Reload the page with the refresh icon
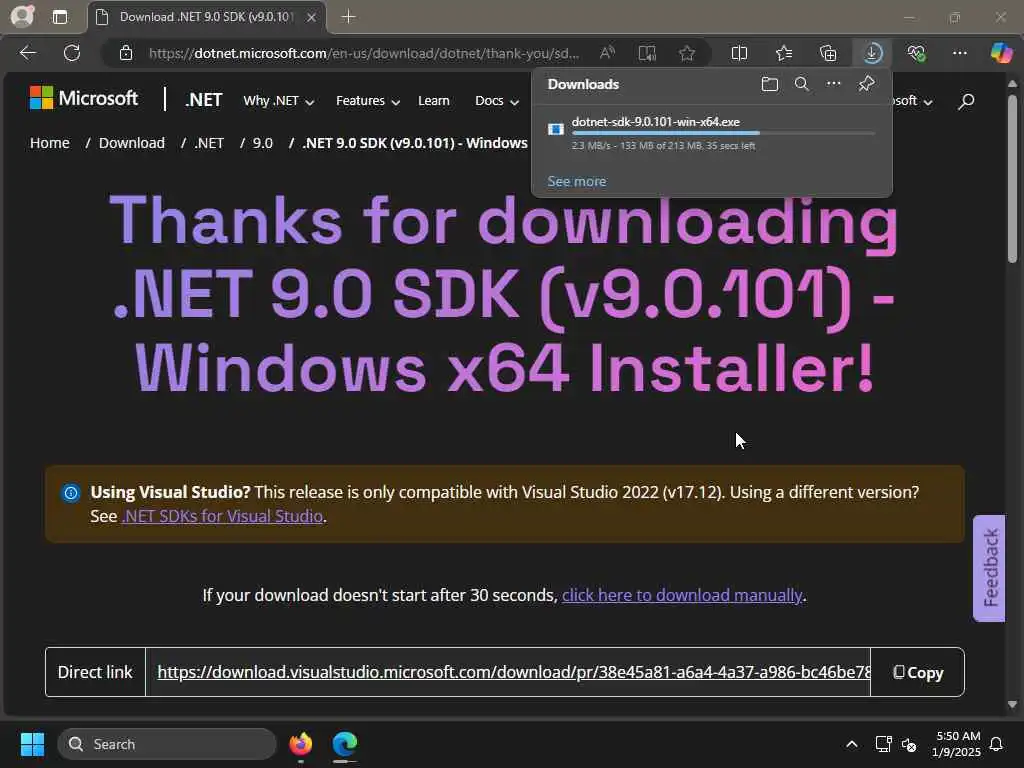The image size is (1024, 768). coord(72,53)
